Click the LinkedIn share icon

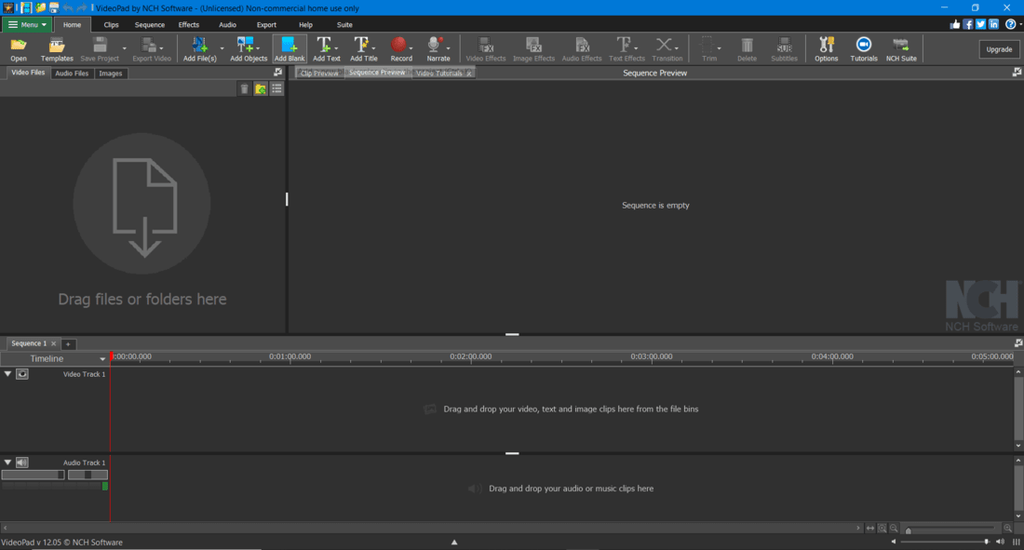click(993, 24)
